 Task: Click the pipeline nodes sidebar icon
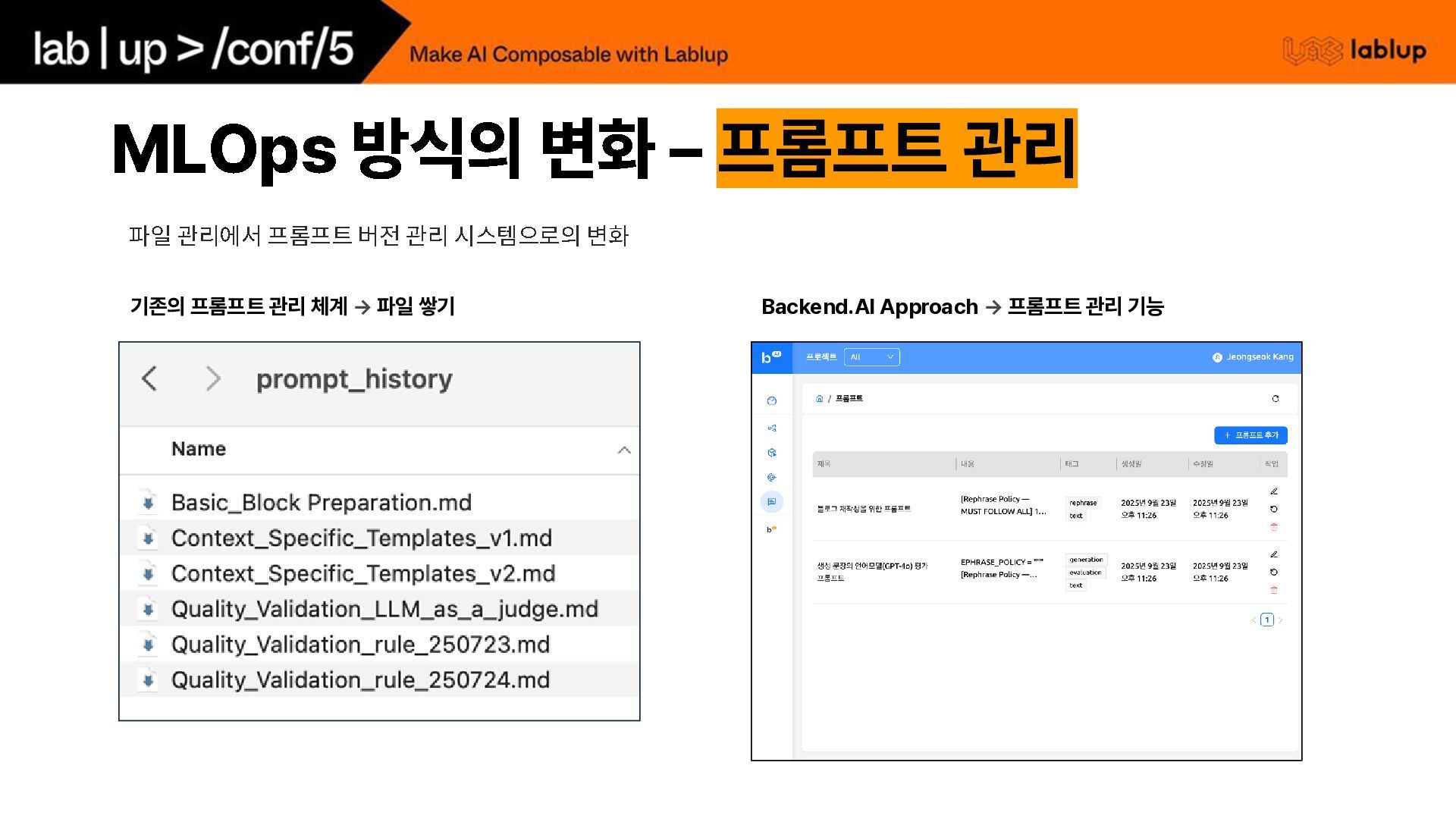coord(771,428)
